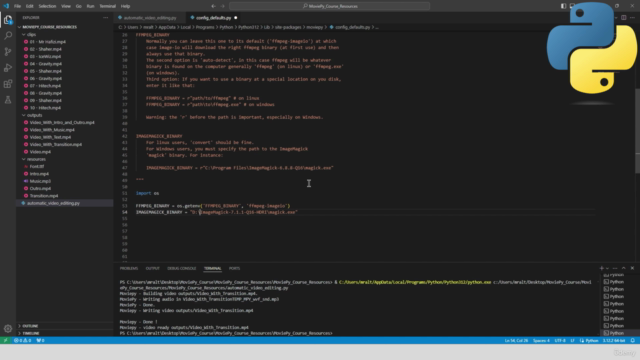640x360 pixels.
Task: Open the Extensions view
Action: tap(8, 84)
